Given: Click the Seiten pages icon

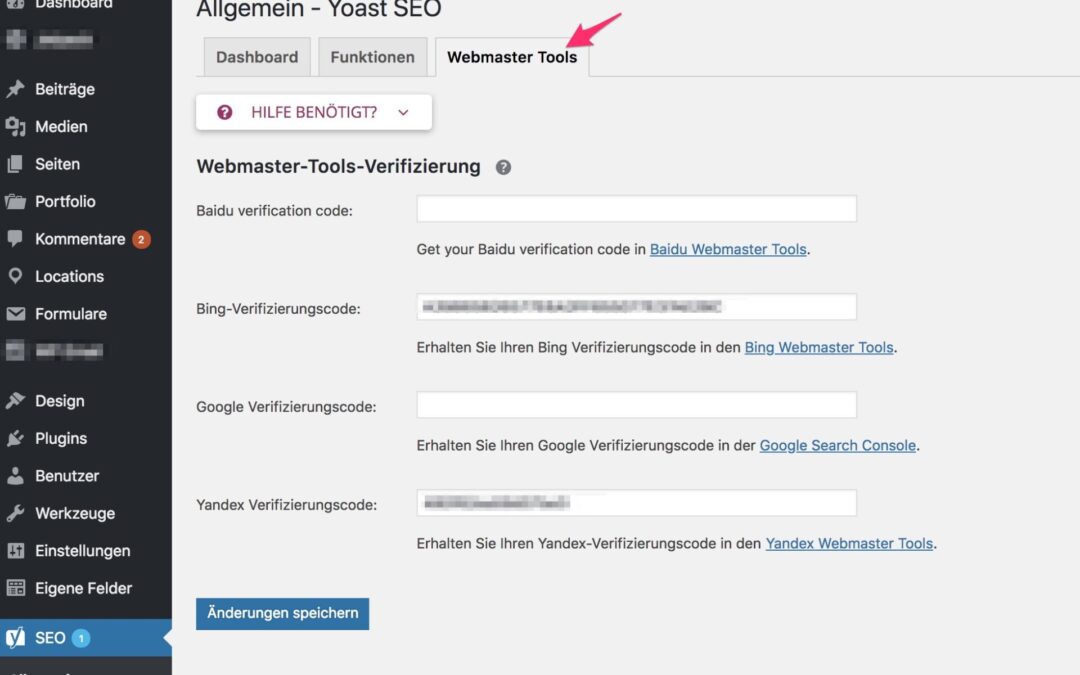Looking at the screenshot, I should click(x=15, y=164).
